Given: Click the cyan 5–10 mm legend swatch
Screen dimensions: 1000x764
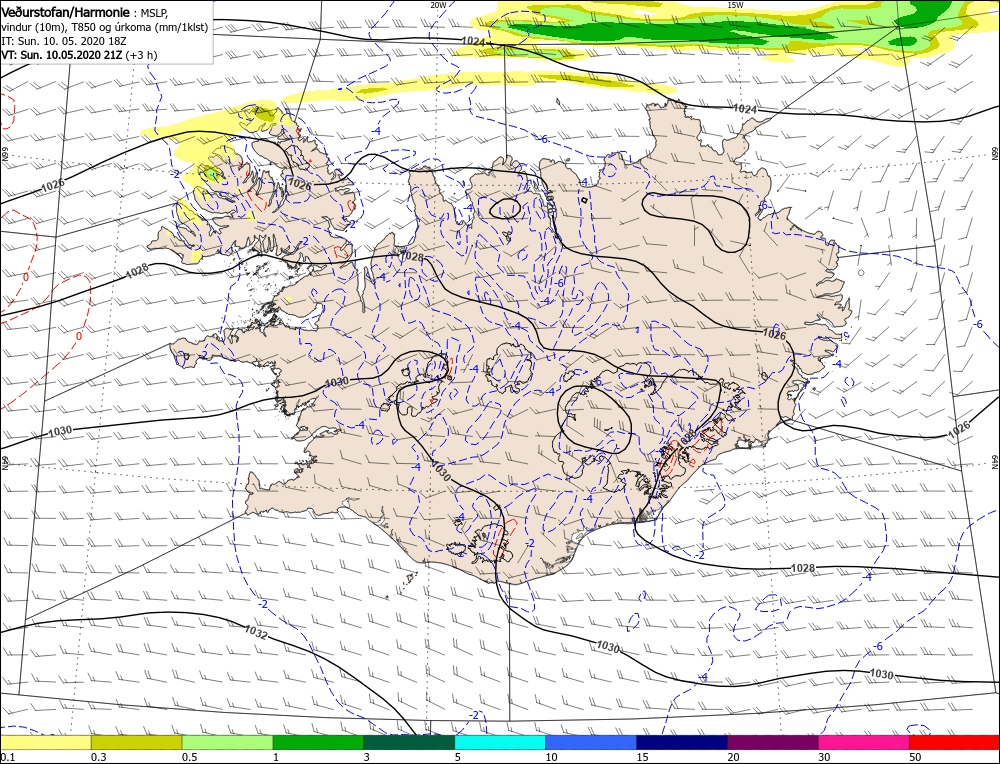Looking at the screenshot, I should click(x=500, y=743).
